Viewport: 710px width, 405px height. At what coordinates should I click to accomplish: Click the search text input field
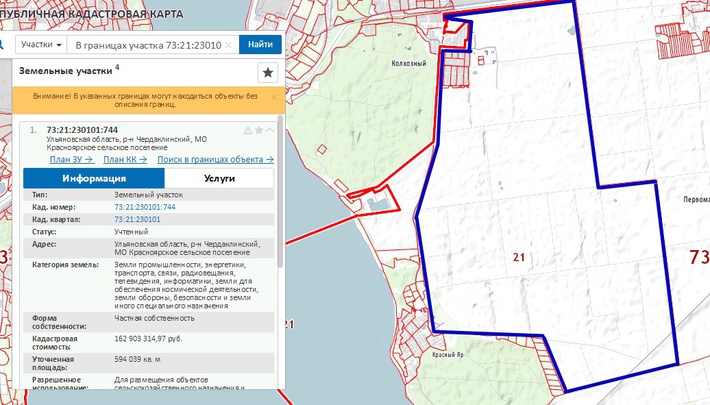(x=150, y=45)
